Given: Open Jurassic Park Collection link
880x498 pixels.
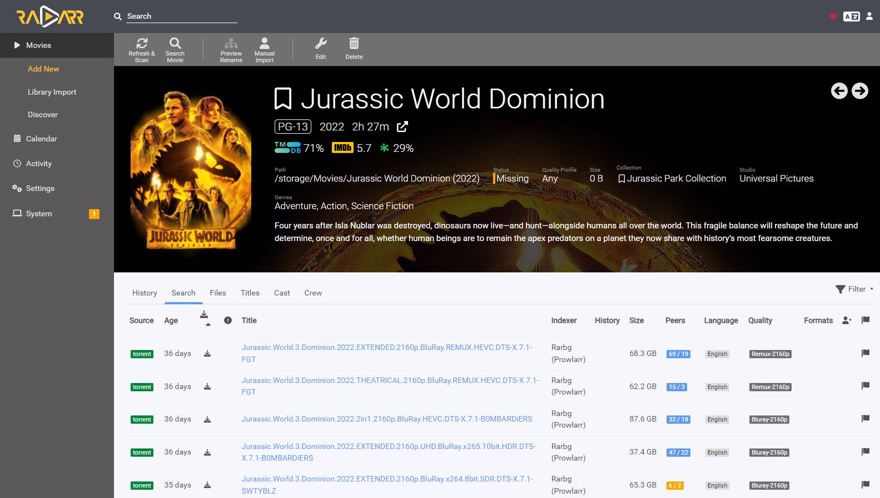Looking at the screenshot, I should [672, 179].
